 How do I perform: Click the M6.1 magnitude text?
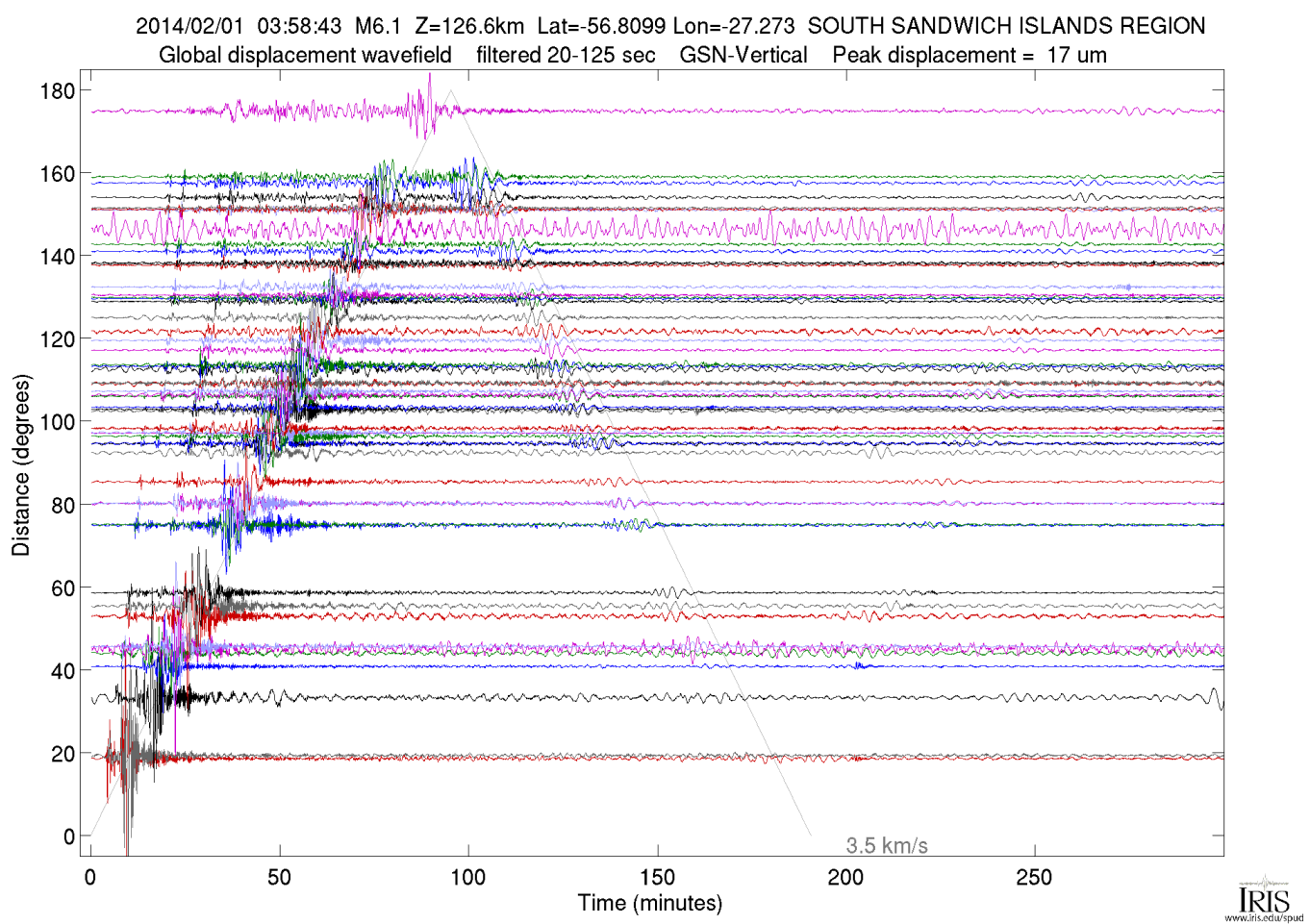tap(378, 26)
